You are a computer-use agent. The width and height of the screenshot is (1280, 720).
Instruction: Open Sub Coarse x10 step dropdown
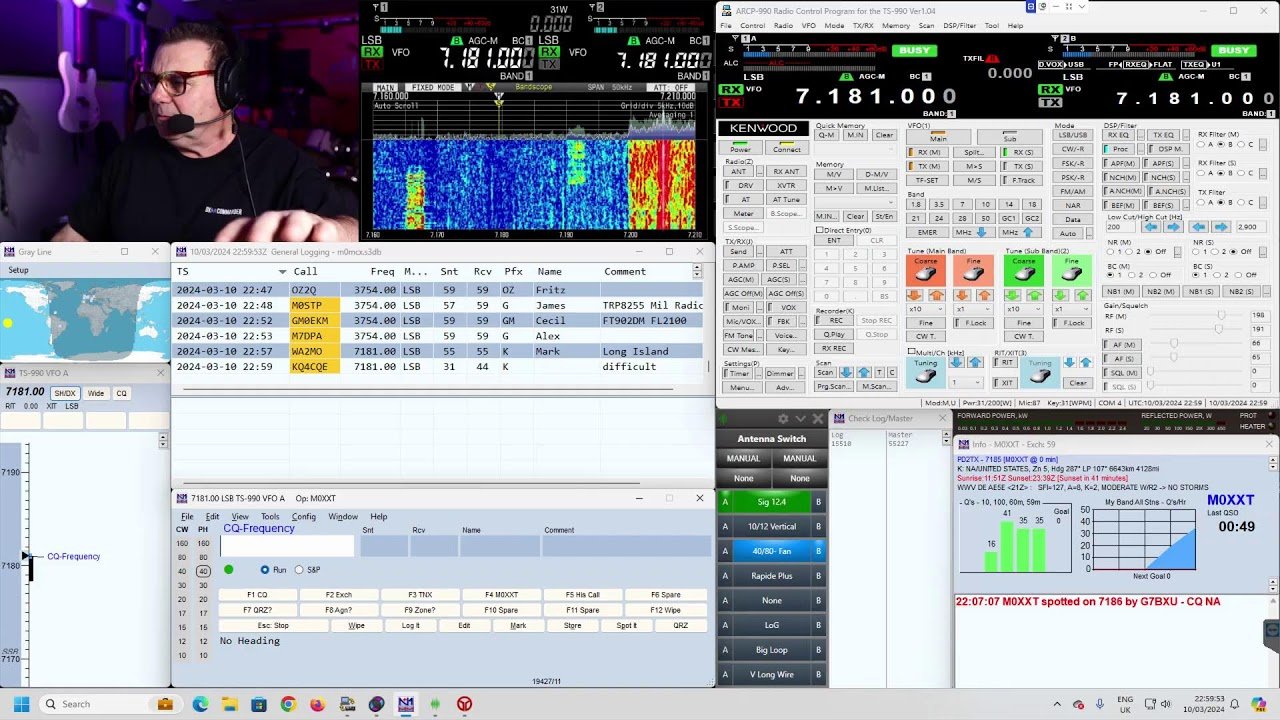(x=1024, y=309)
